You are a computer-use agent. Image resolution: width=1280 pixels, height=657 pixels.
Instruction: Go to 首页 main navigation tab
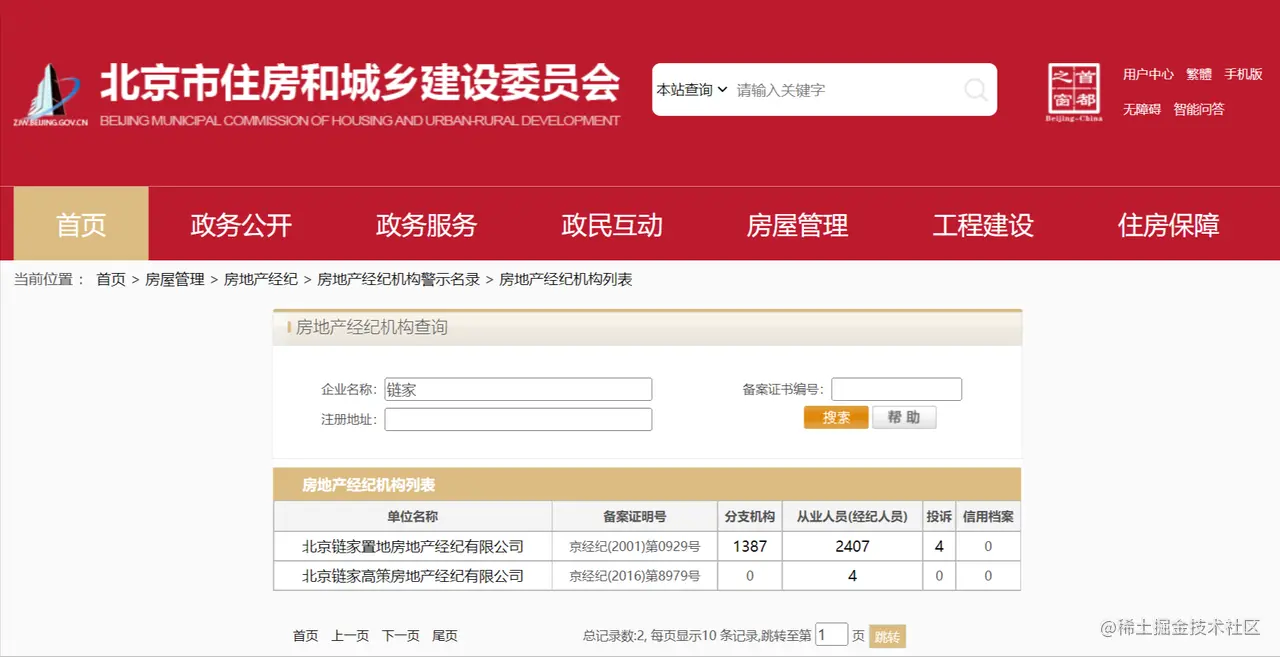(81, 224)
